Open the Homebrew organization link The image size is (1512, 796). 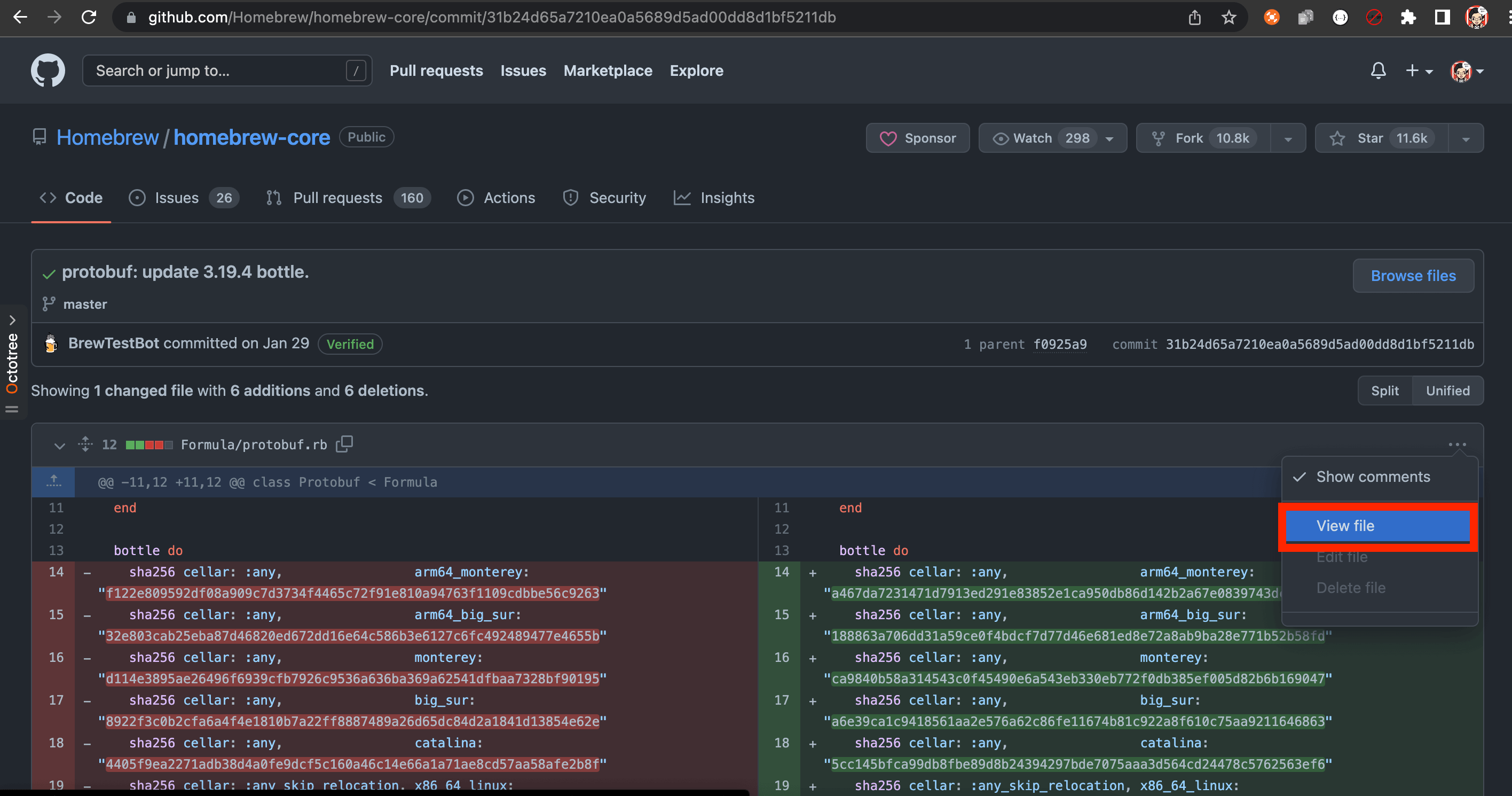coord(107,137)
